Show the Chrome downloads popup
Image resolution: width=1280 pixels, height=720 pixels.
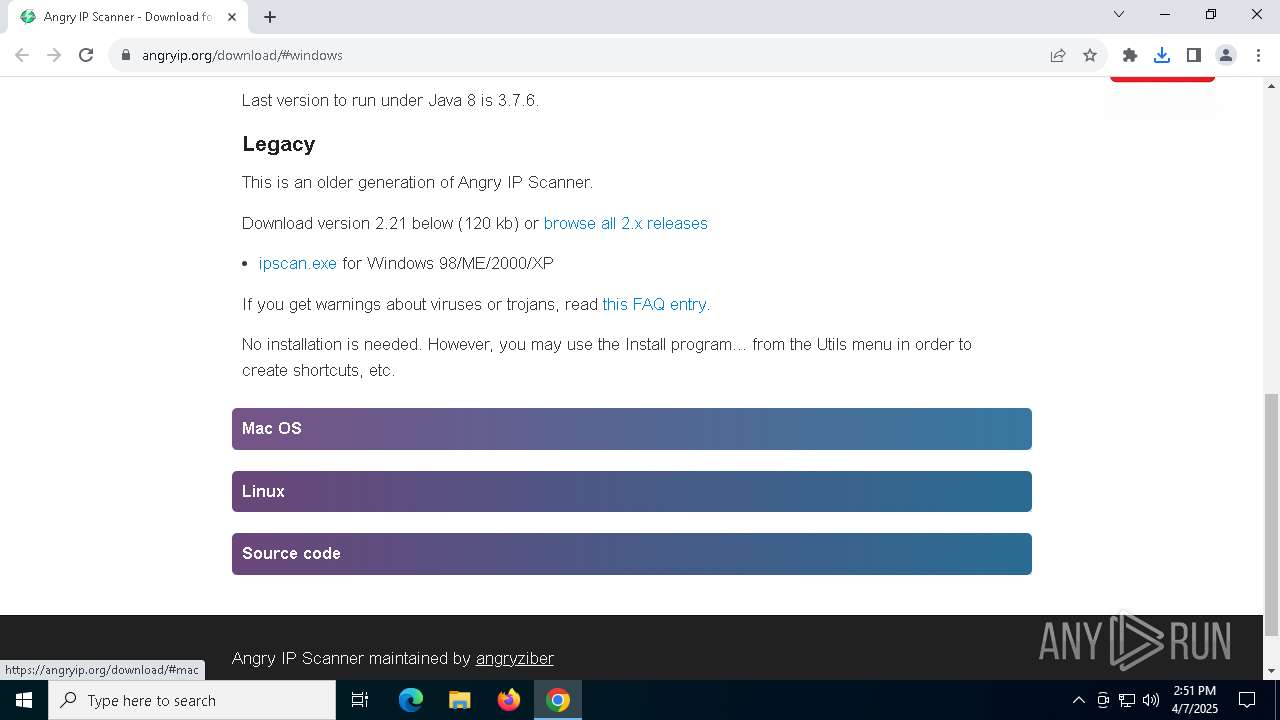[1162, 55]
